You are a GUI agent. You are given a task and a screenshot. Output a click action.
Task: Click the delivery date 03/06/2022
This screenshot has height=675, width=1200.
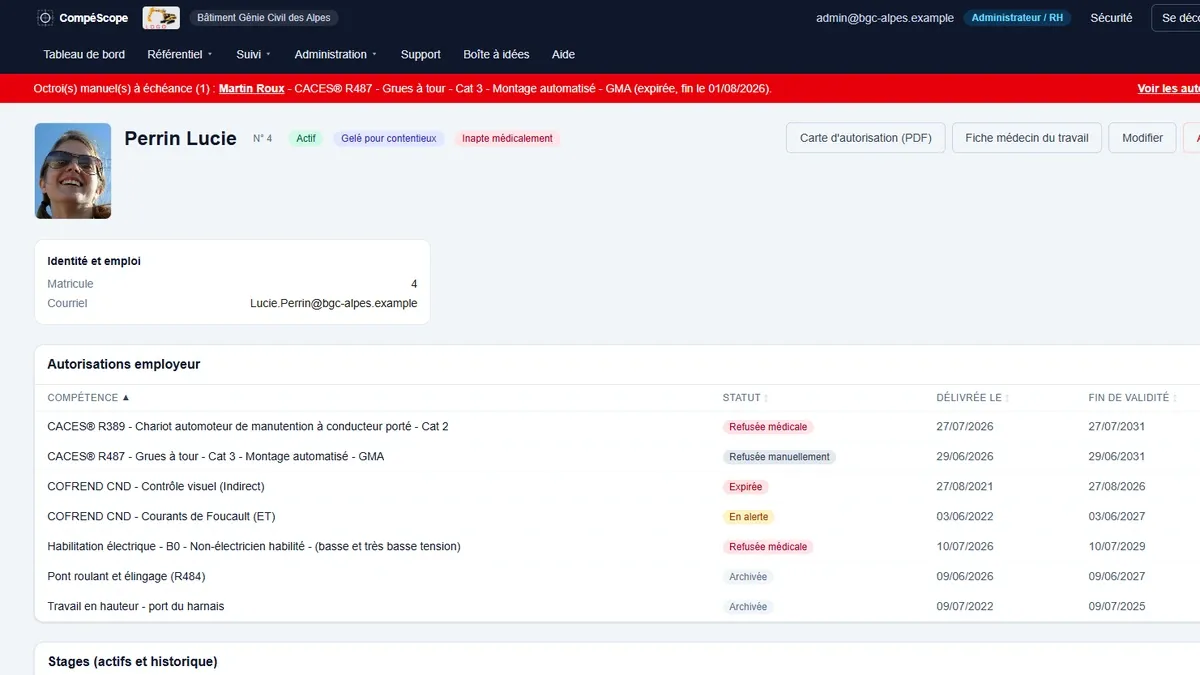tap(965, 516)
